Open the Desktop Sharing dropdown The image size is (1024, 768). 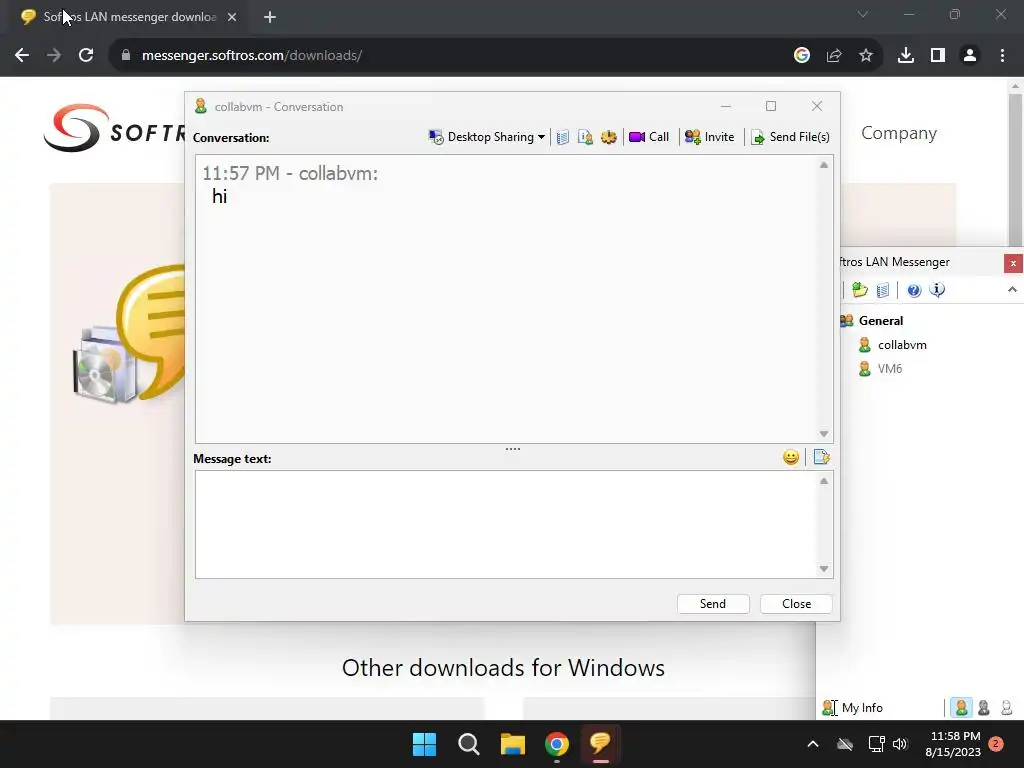pos(487,137)
